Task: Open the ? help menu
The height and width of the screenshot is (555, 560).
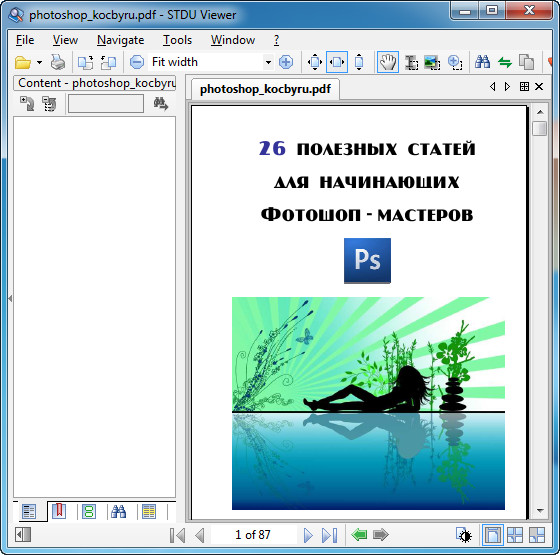Action: click(x=276, y=40)
